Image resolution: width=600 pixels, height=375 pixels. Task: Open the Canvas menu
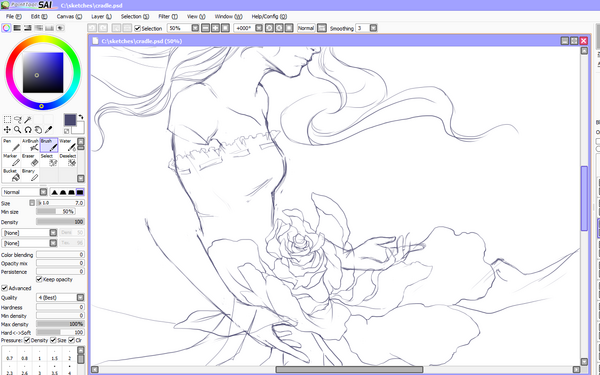pos(69,16)
